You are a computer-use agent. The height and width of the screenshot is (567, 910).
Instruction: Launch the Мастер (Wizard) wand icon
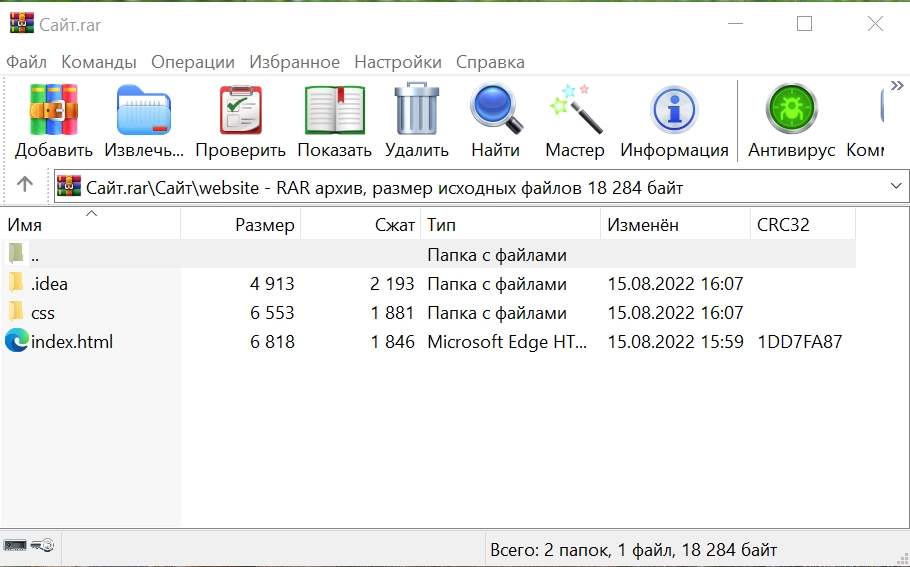coord(575,110)
